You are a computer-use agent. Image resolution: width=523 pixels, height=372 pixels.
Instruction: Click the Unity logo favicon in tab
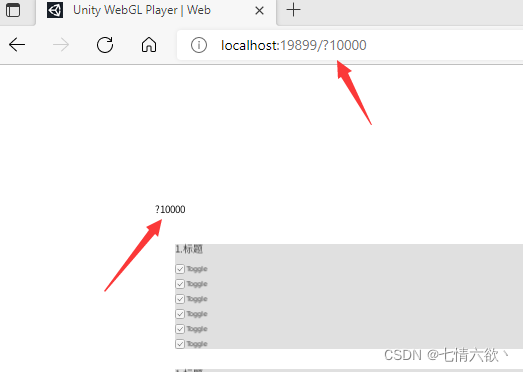[55, 10]
